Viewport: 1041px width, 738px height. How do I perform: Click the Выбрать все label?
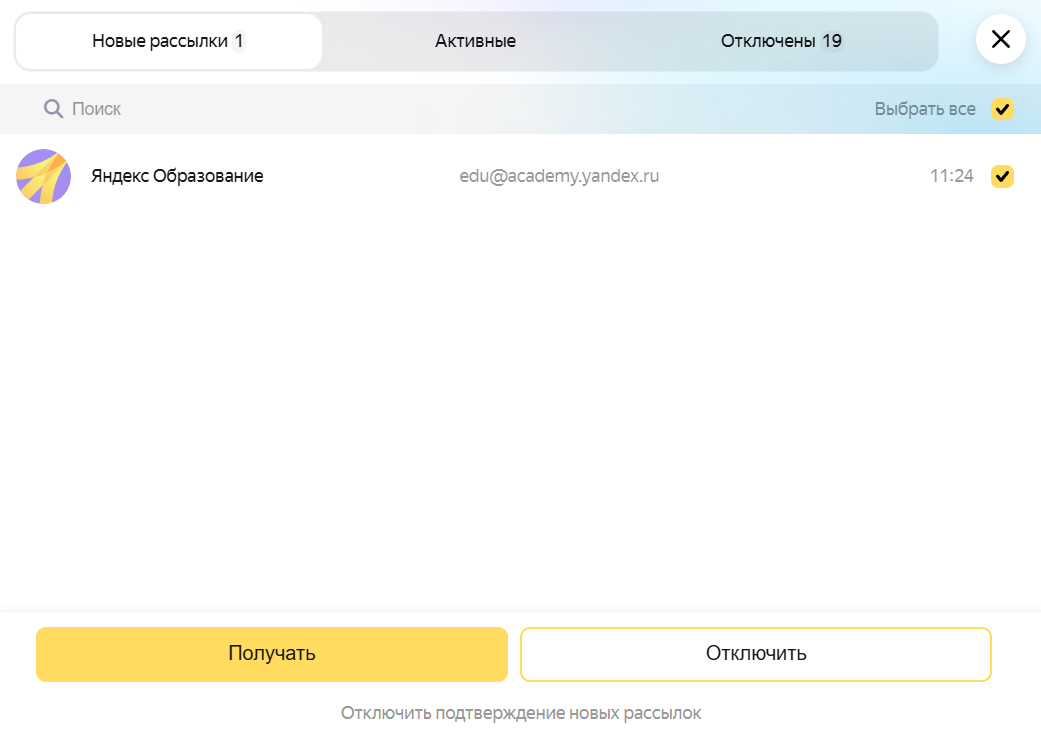tap(924, 109)
